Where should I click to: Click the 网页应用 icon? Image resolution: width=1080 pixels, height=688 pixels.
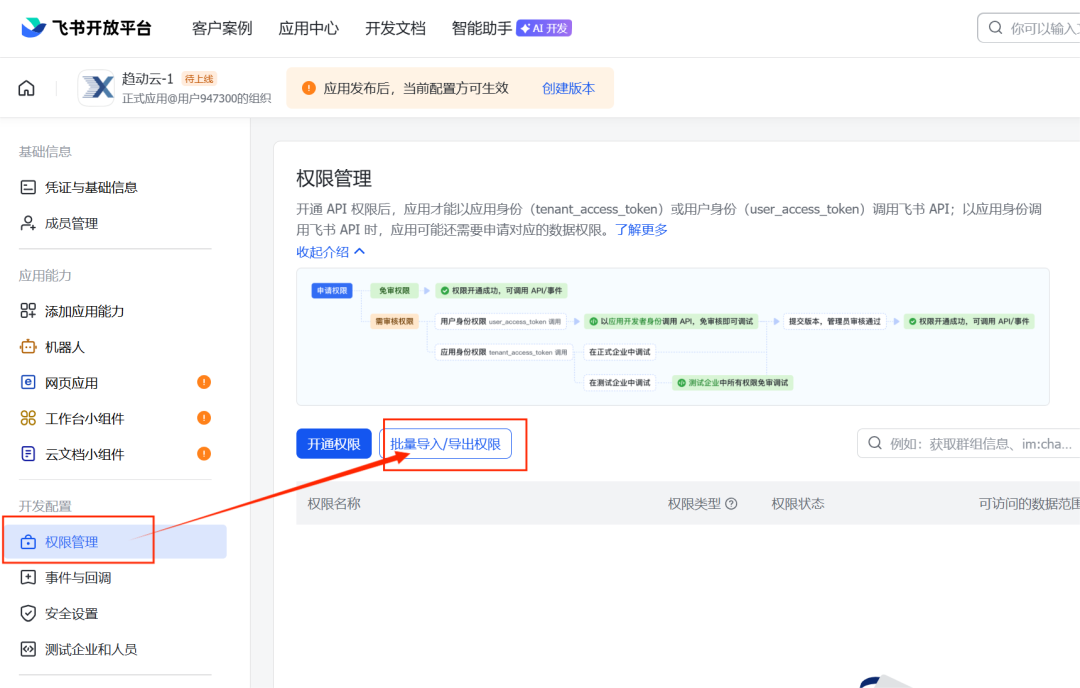(x=28, y=382)
